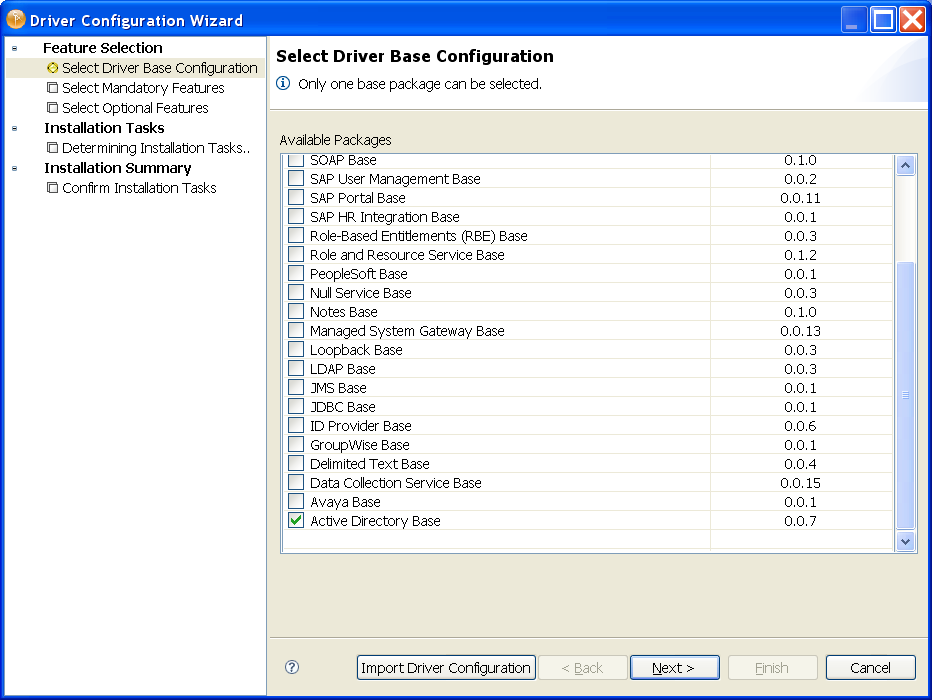
Task: Select the Confirm Installation Tasks step
Action: pyautogui.click(x=139, y=188)
